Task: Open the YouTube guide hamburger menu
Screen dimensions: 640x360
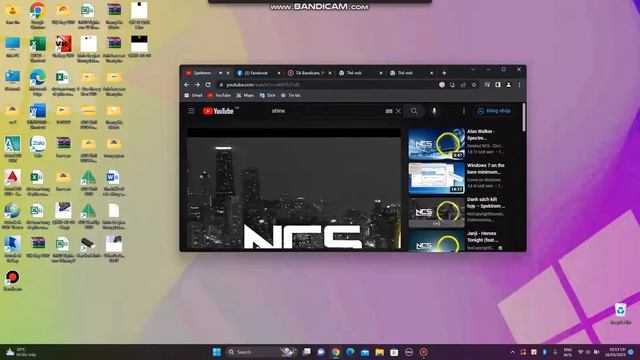Action: [191, 111]
